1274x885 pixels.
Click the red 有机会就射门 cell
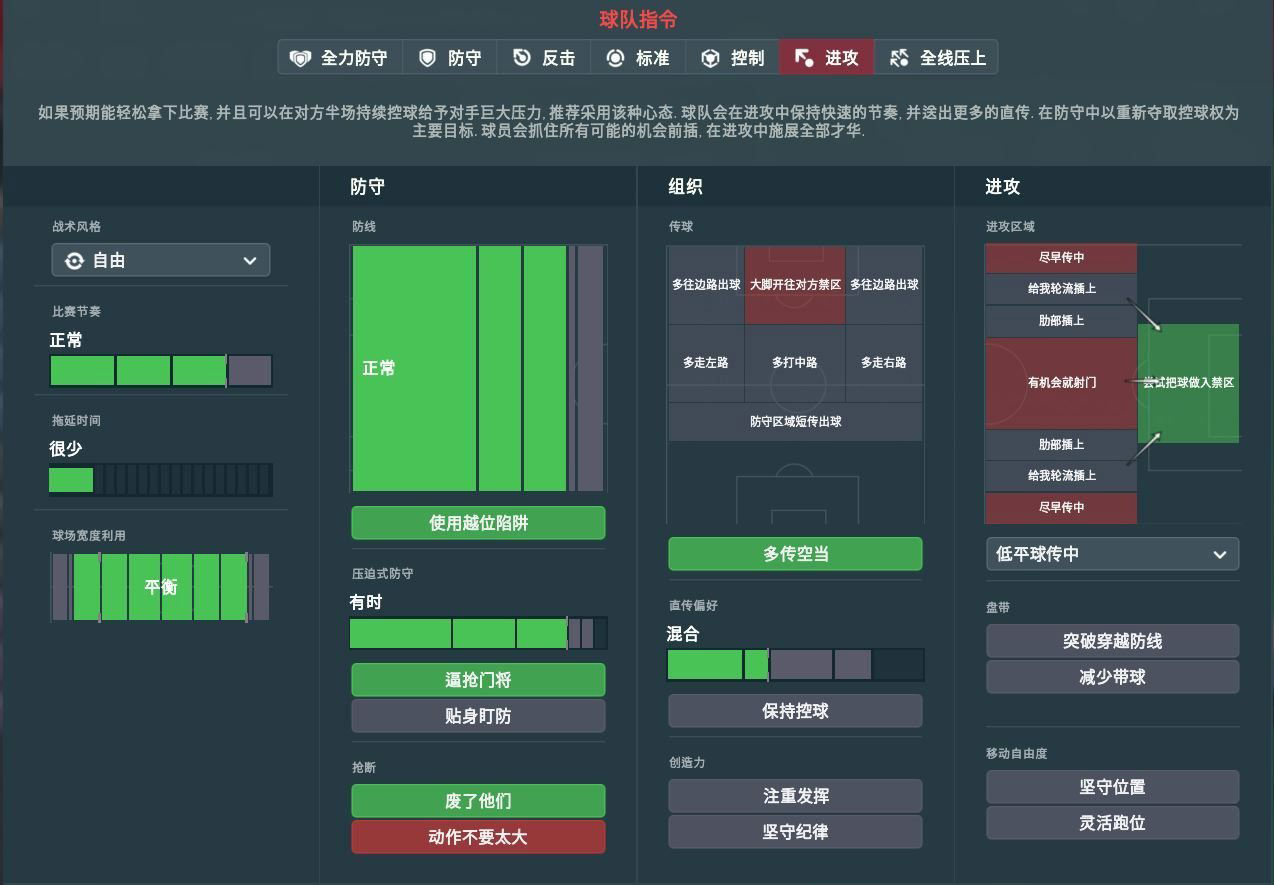click(x=1061, y=383)
